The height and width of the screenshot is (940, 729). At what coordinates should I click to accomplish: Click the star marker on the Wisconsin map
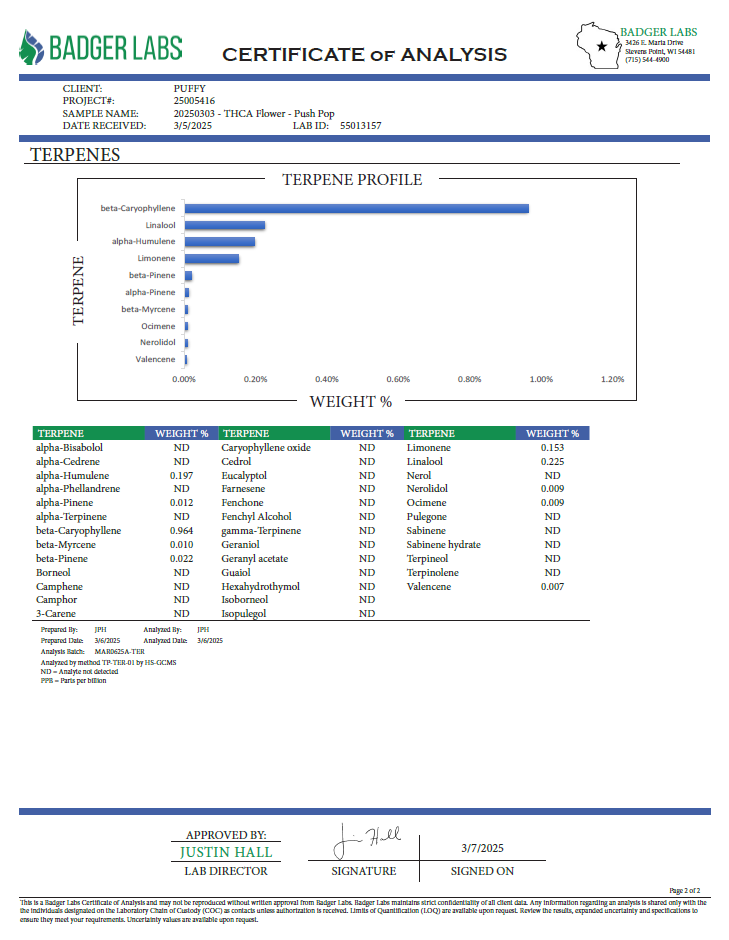coord(601,46)
